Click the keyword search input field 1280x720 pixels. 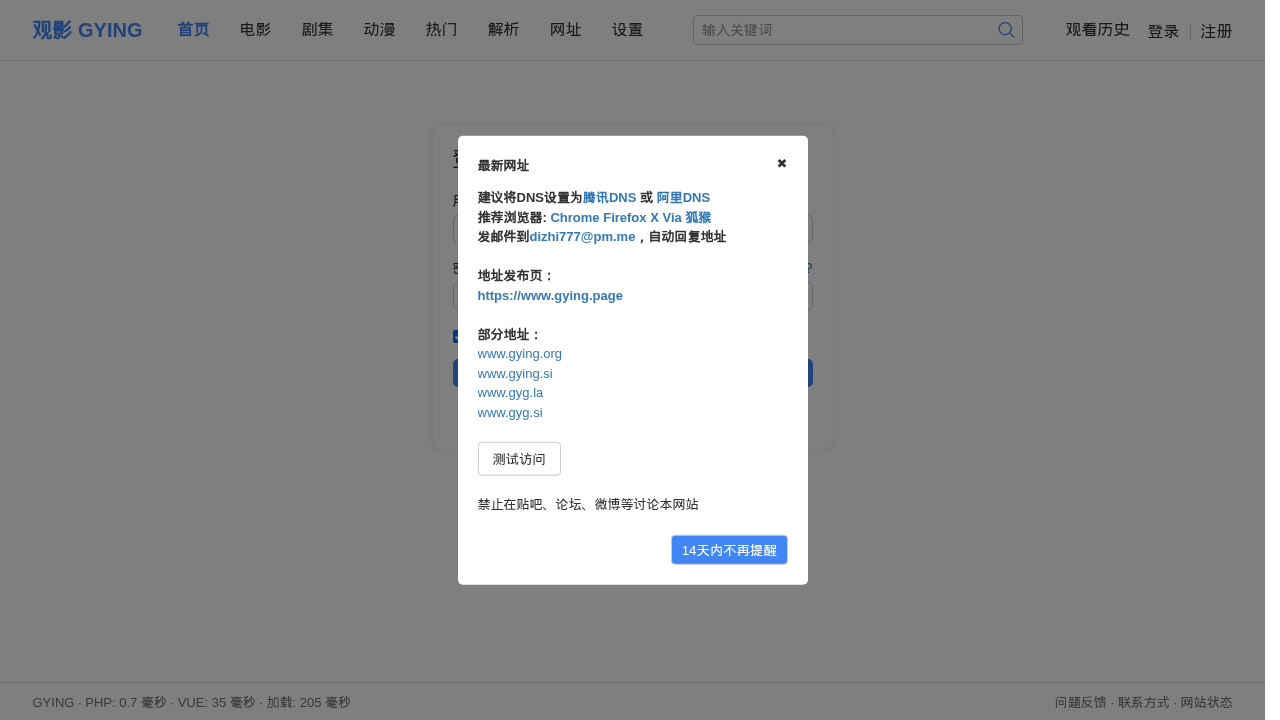coord(845,30)
